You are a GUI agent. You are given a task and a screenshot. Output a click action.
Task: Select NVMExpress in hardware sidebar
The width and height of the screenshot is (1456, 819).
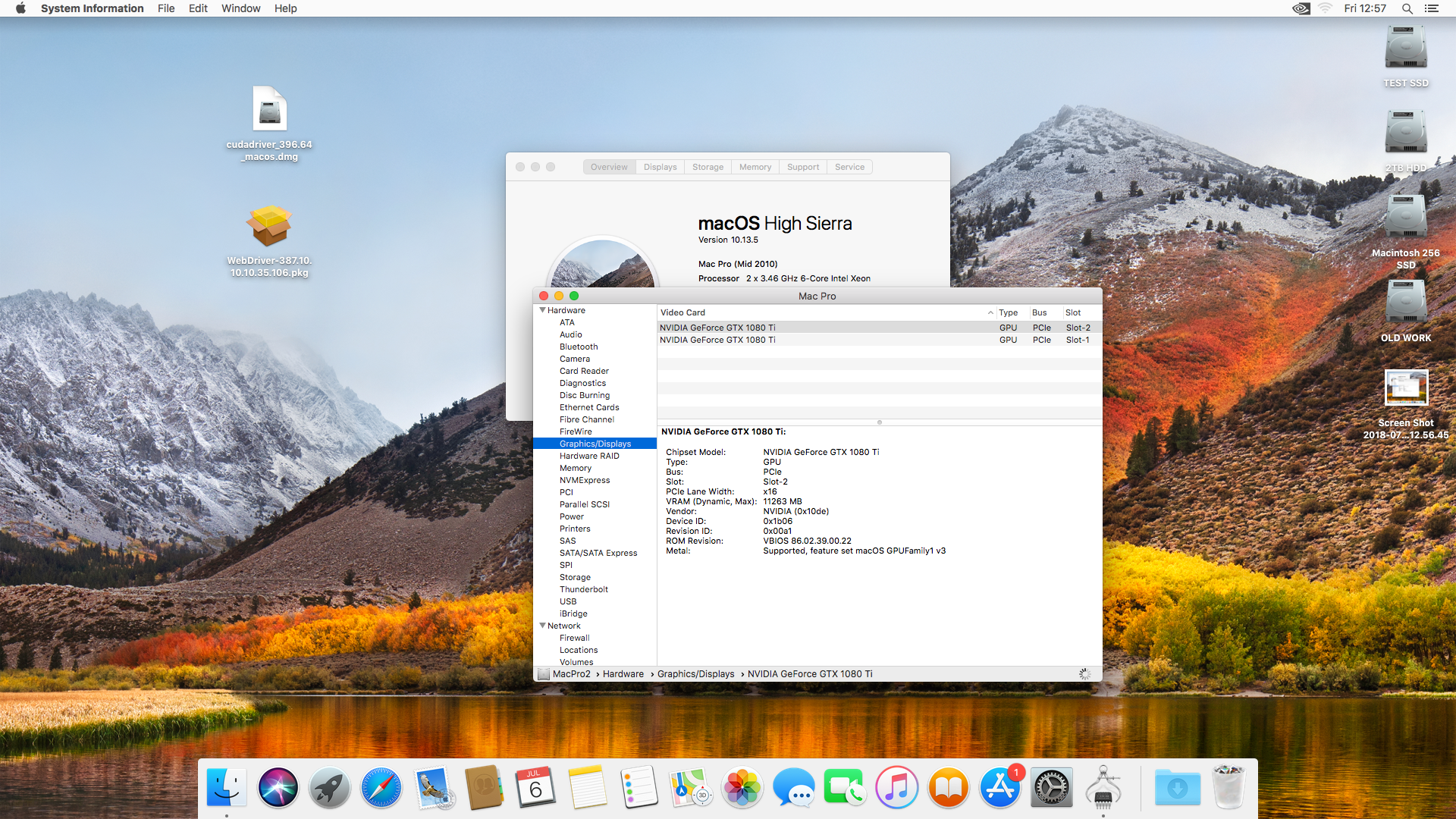tap(584, 480)
